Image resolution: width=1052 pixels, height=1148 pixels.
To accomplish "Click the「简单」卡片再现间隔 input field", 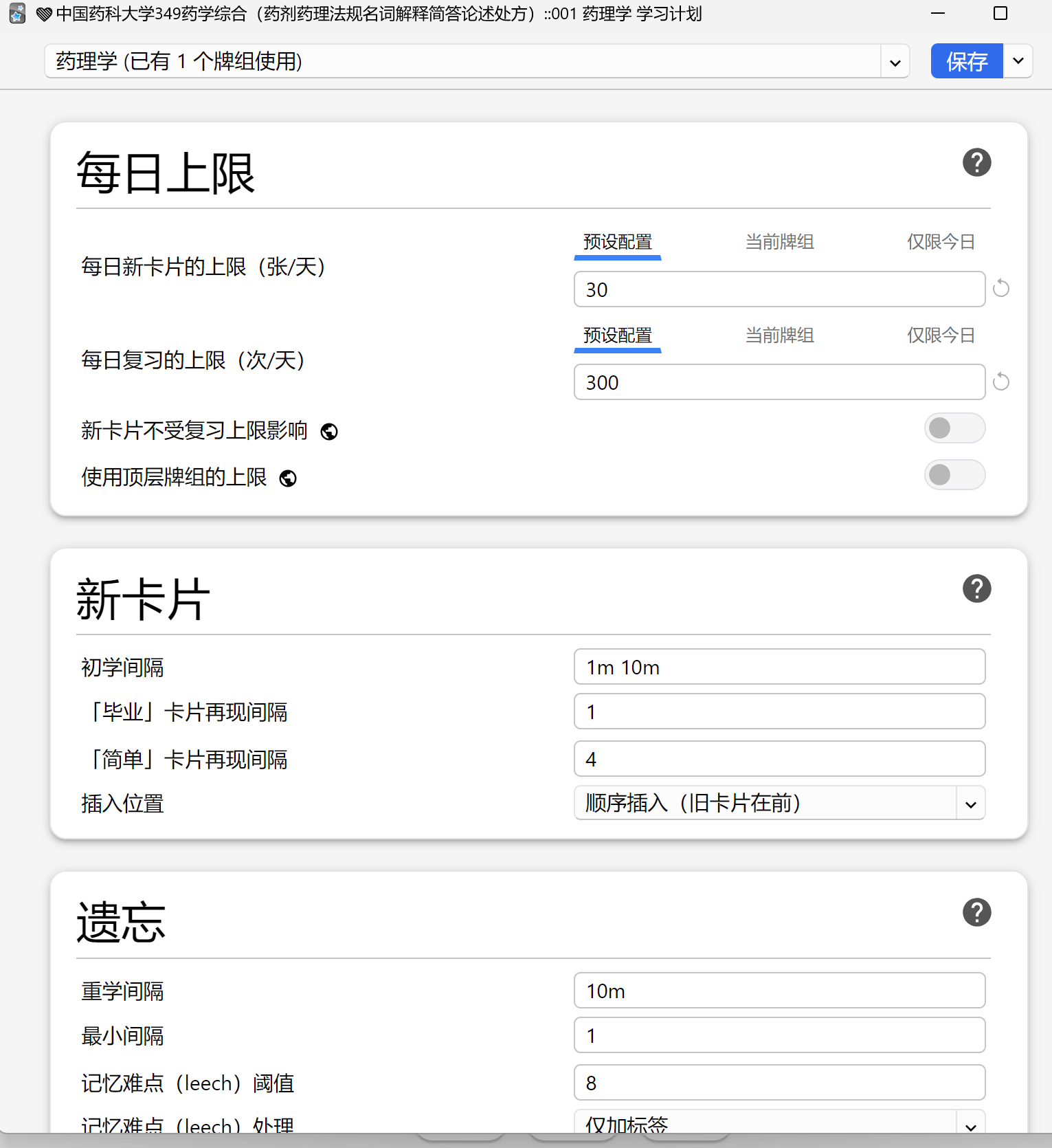I will pos(779,759).
